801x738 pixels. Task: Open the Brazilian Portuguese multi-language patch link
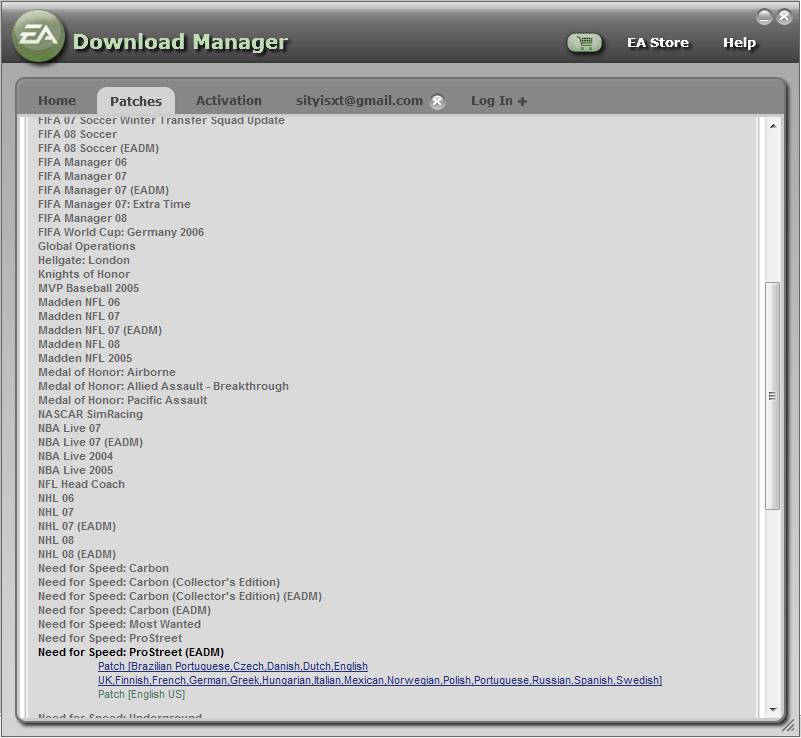(232, 666)
